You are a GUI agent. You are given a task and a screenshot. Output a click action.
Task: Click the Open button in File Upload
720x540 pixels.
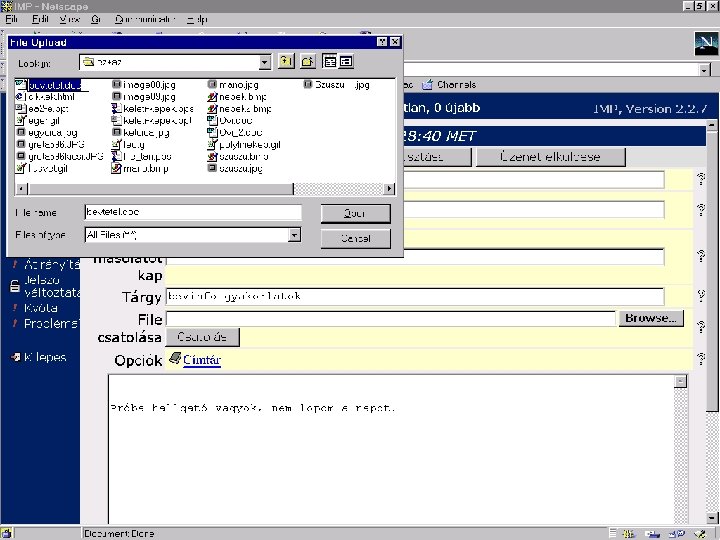(x=355, y=214)
